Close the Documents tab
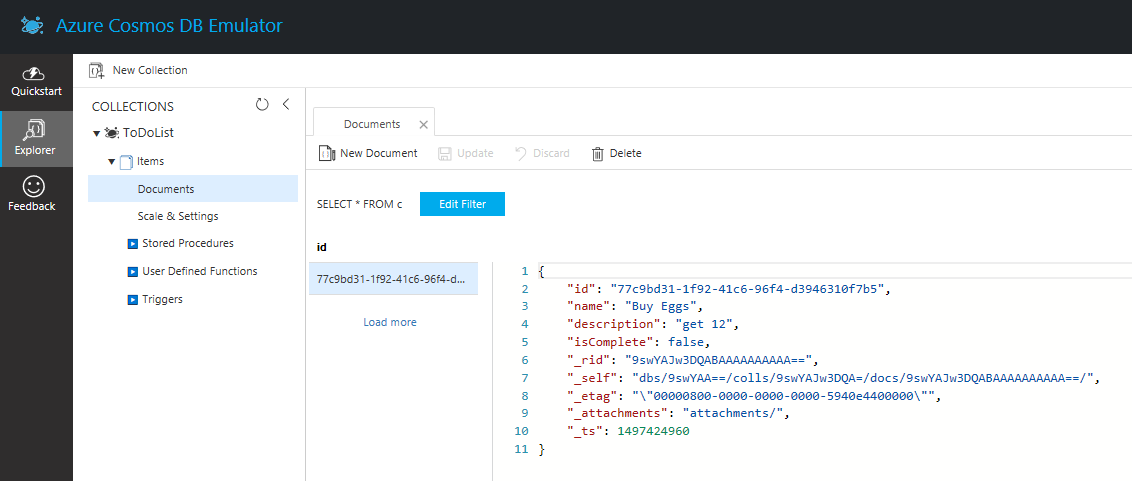The image size is (1132, 481). click(423, 125)
